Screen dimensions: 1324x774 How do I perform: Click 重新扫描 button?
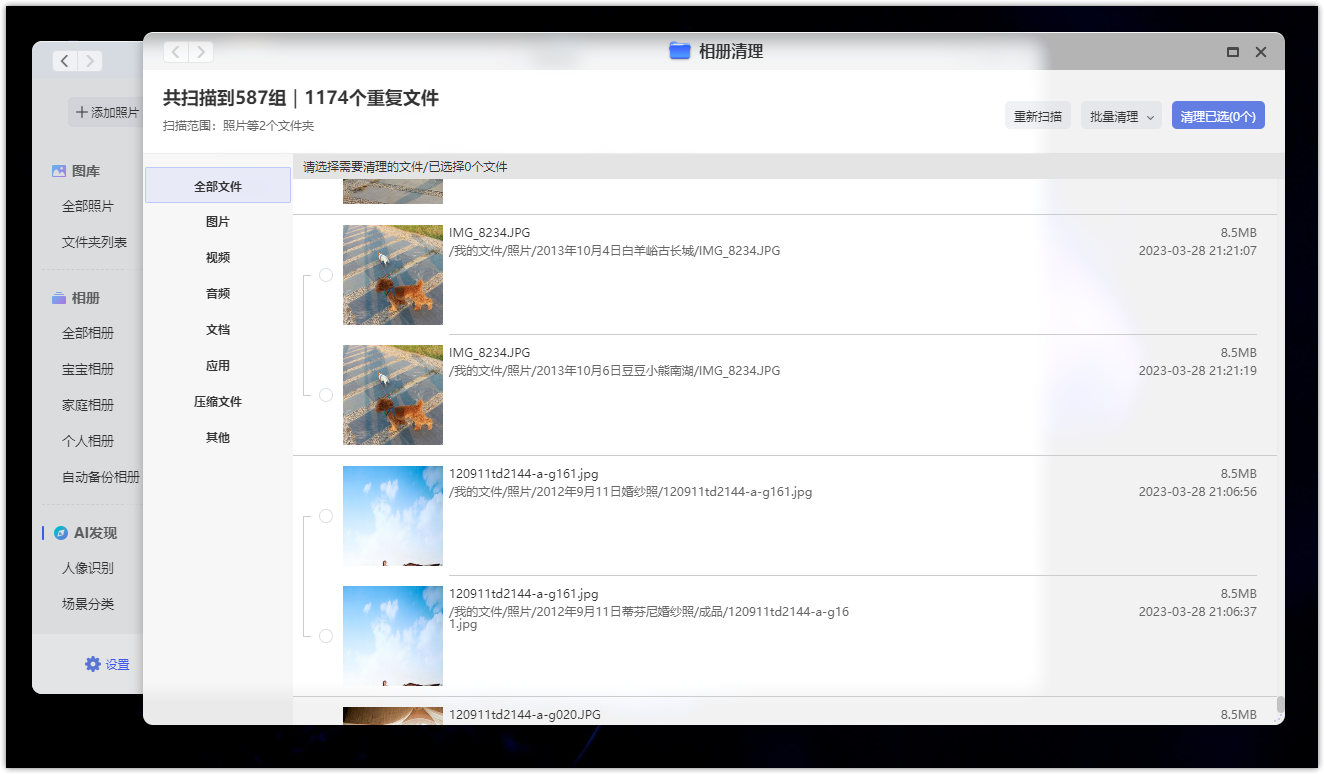(x=1038, y=116)
